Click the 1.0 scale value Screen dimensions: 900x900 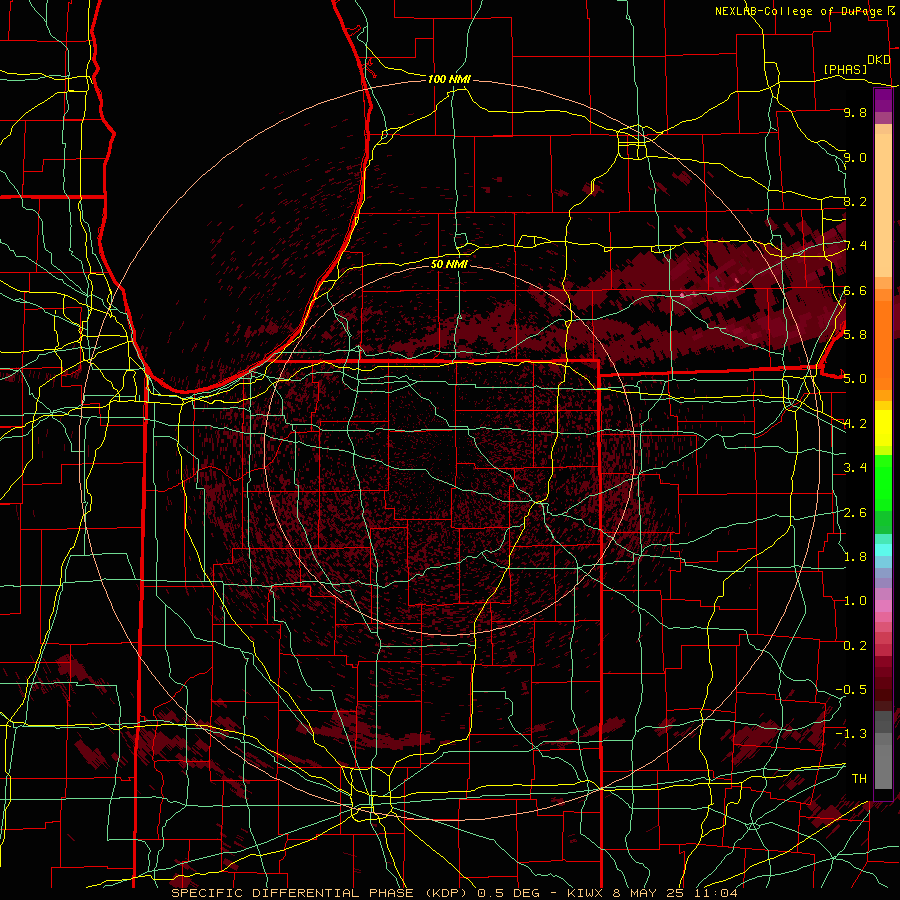coord(855,601)
